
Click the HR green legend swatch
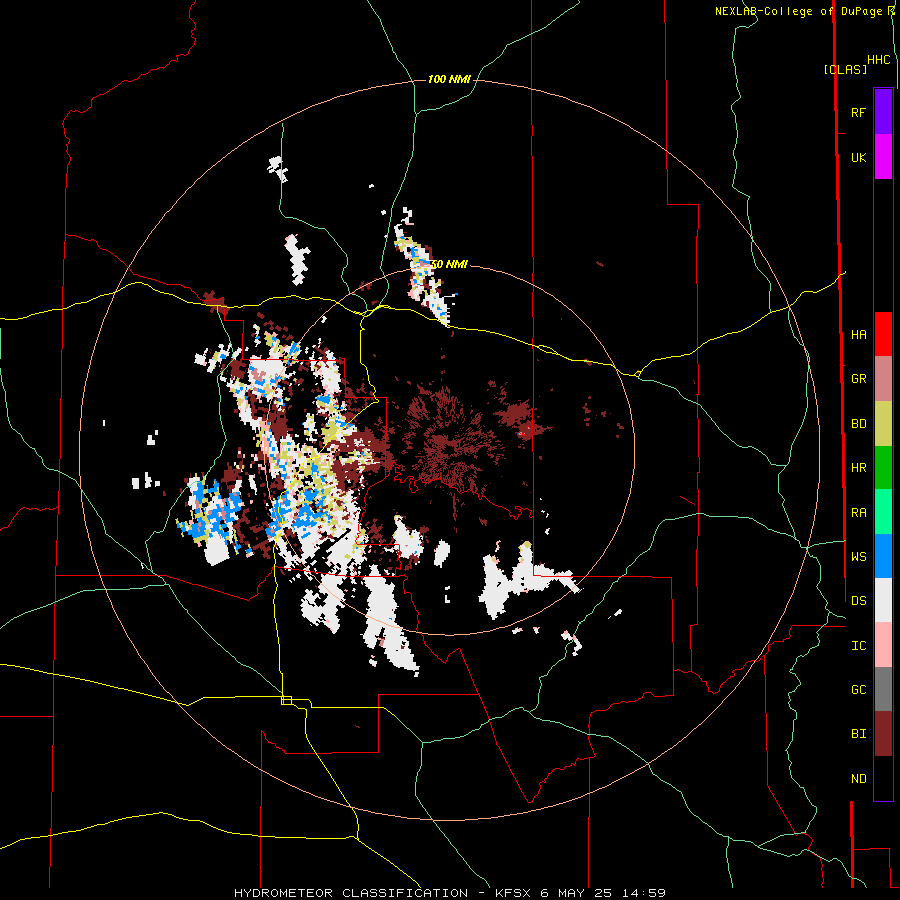[x=883, y=467]
